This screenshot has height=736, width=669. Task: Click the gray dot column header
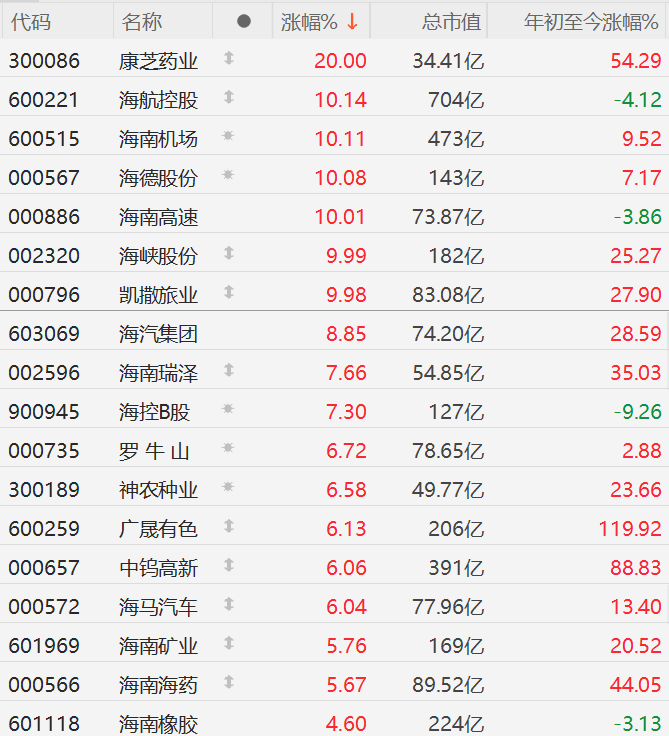coord(244,21)
